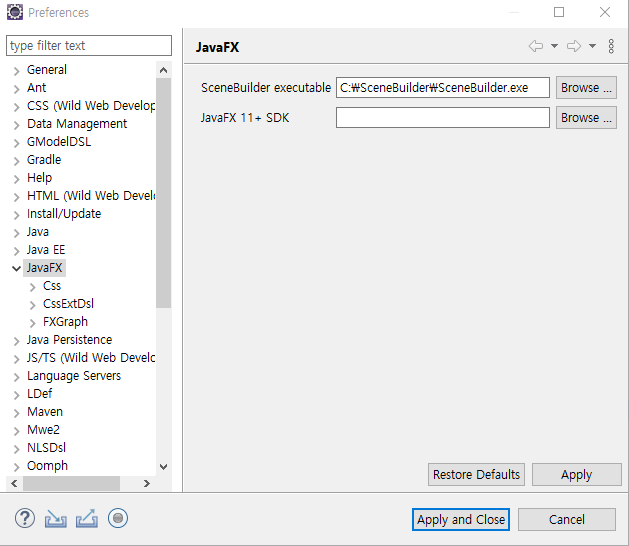Click the SceneBuilder executable path field
This screenshot has width=629, height=546.
click(x=443, y=87)
